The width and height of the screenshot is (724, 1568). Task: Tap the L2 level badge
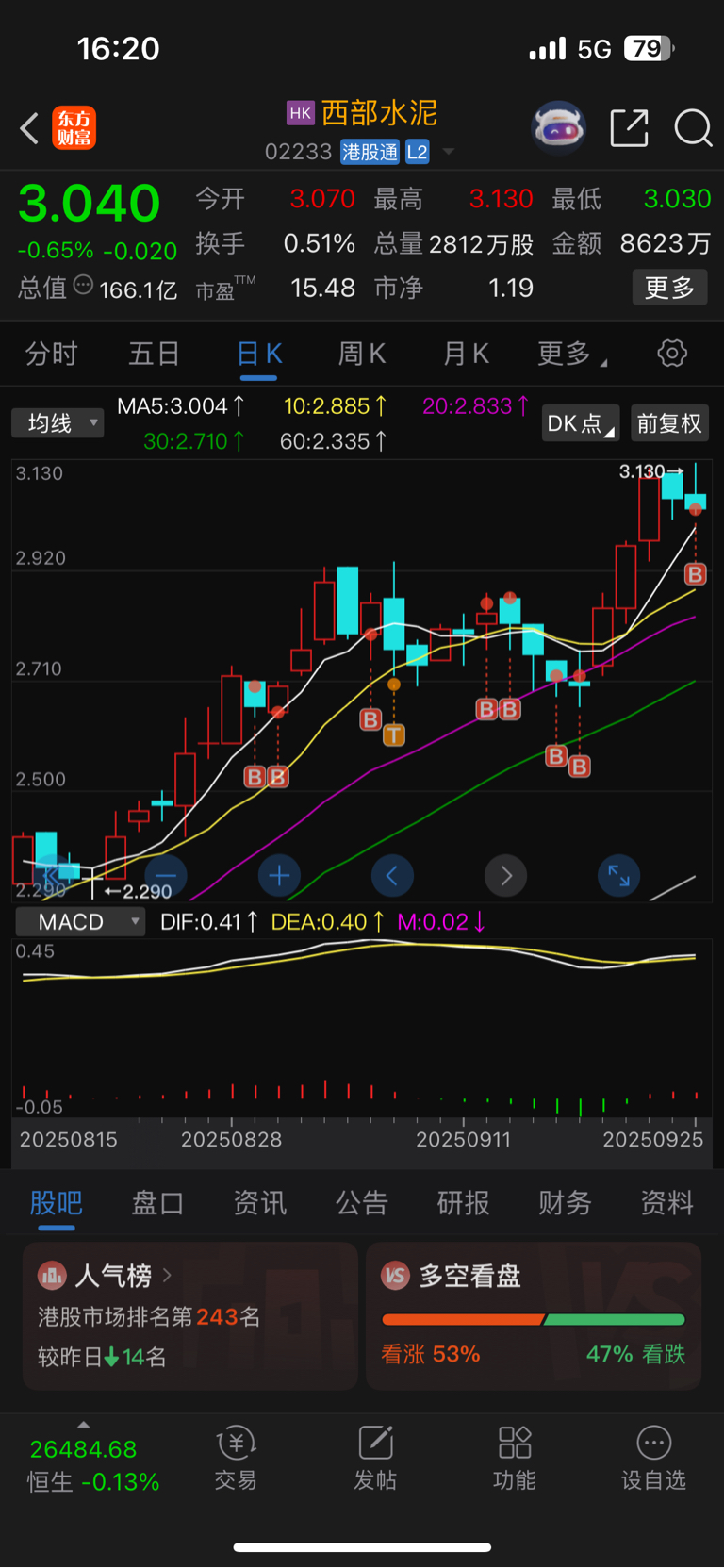click(418, 152)
